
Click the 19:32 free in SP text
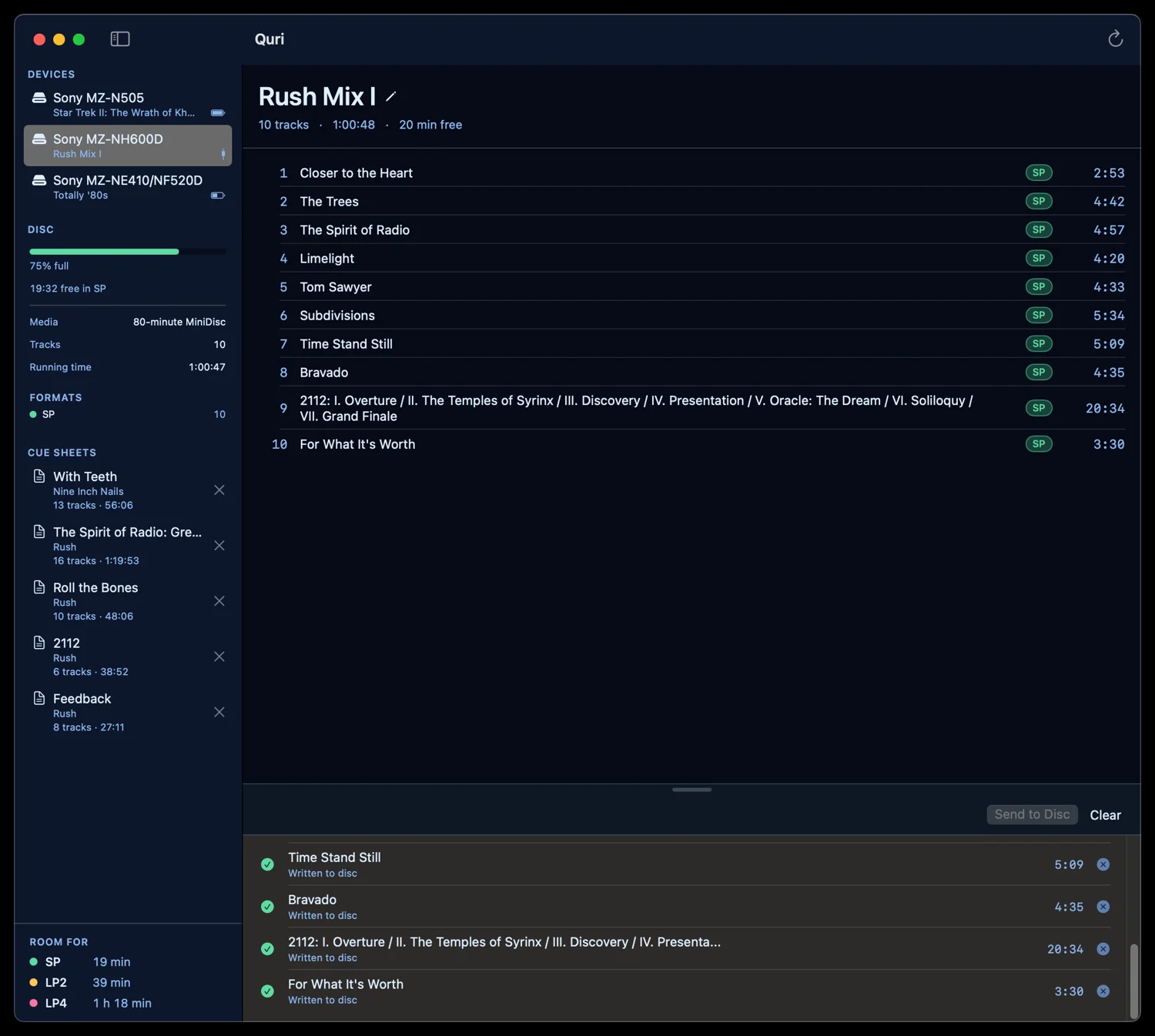click(68, 289)
